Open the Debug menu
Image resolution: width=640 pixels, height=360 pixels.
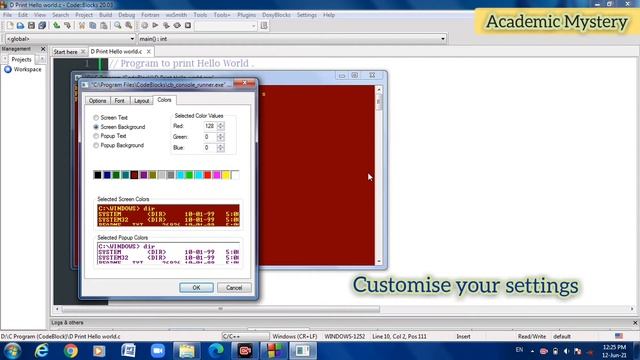pos(127,15)
